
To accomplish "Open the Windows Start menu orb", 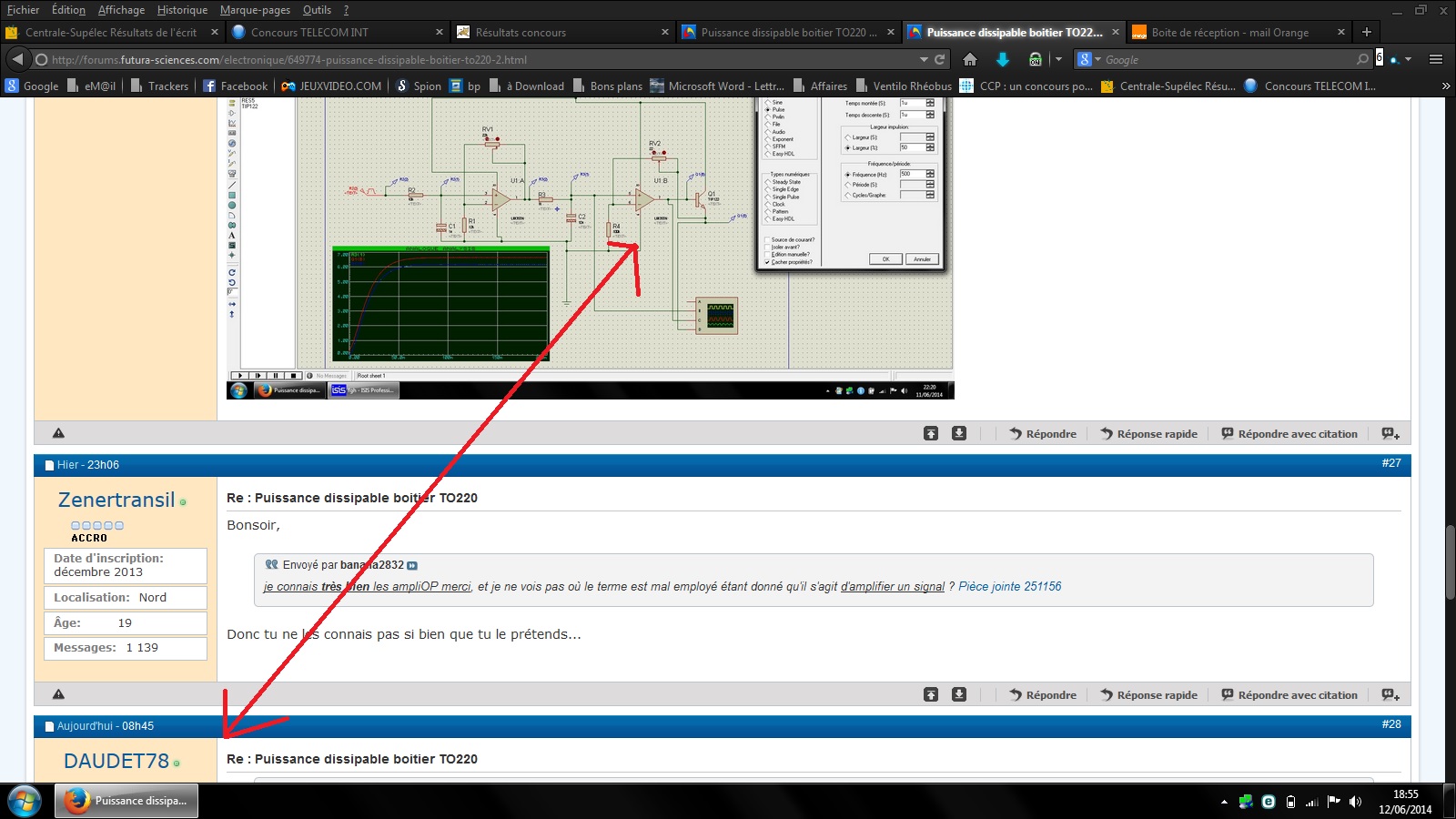I will pos(24,801).
